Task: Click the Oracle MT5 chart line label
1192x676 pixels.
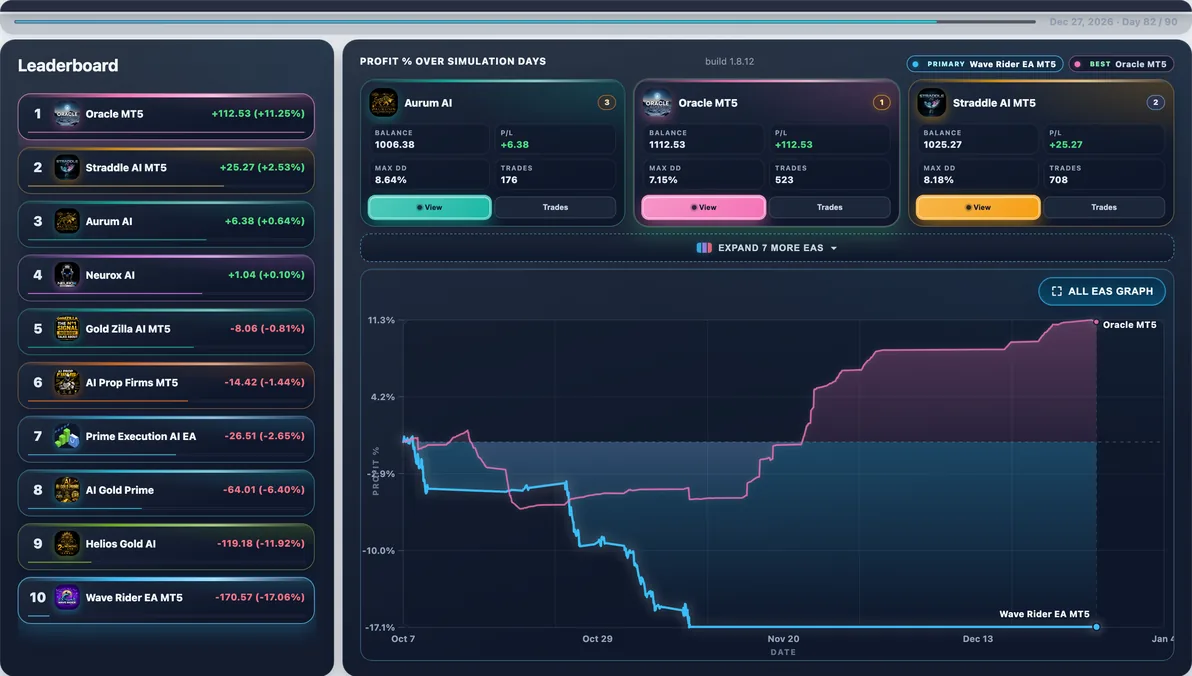Action: (1130, 325)
